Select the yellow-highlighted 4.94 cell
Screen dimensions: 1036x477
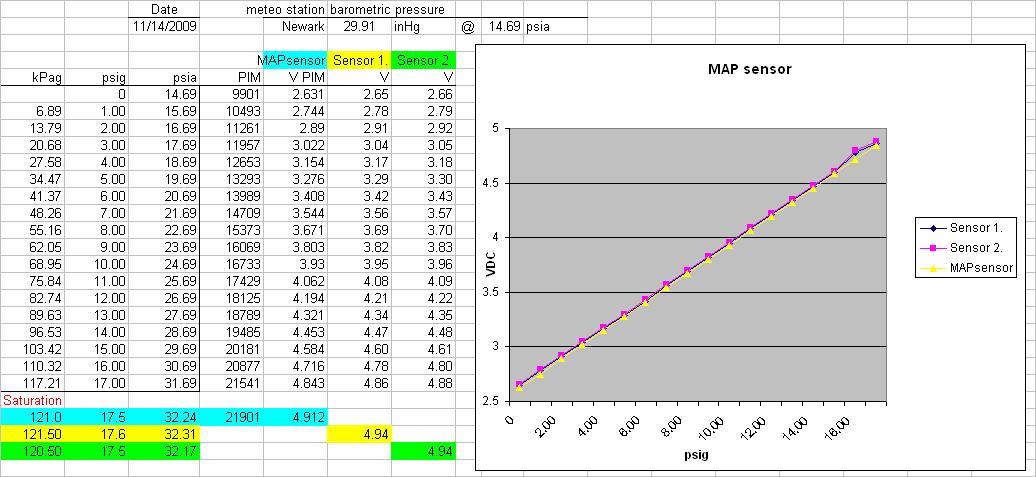(359, 434)
